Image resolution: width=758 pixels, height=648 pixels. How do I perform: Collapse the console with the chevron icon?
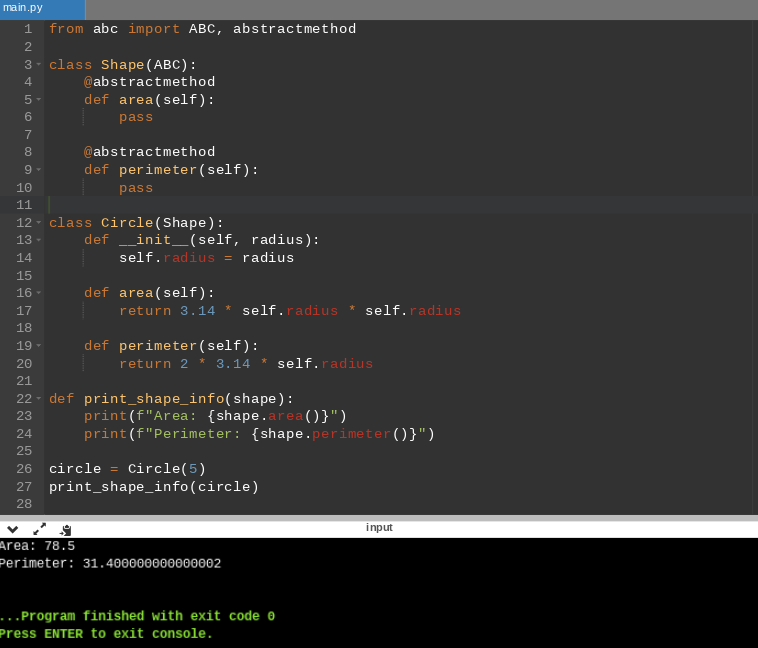[13, 530]
